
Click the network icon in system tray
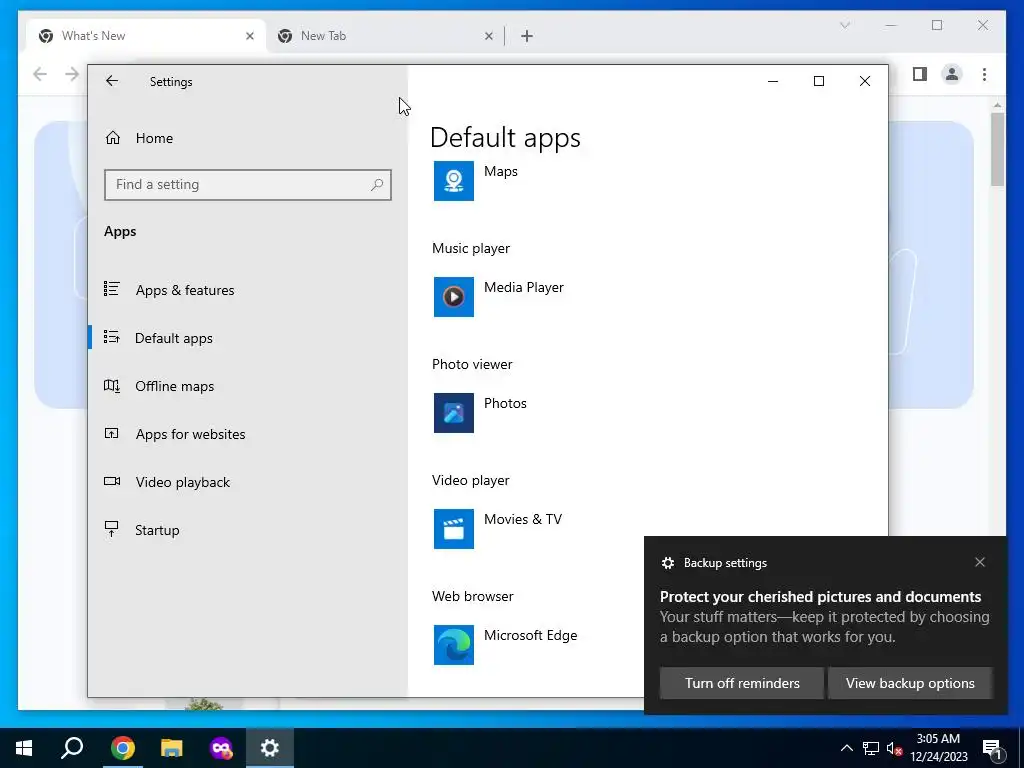870,748
